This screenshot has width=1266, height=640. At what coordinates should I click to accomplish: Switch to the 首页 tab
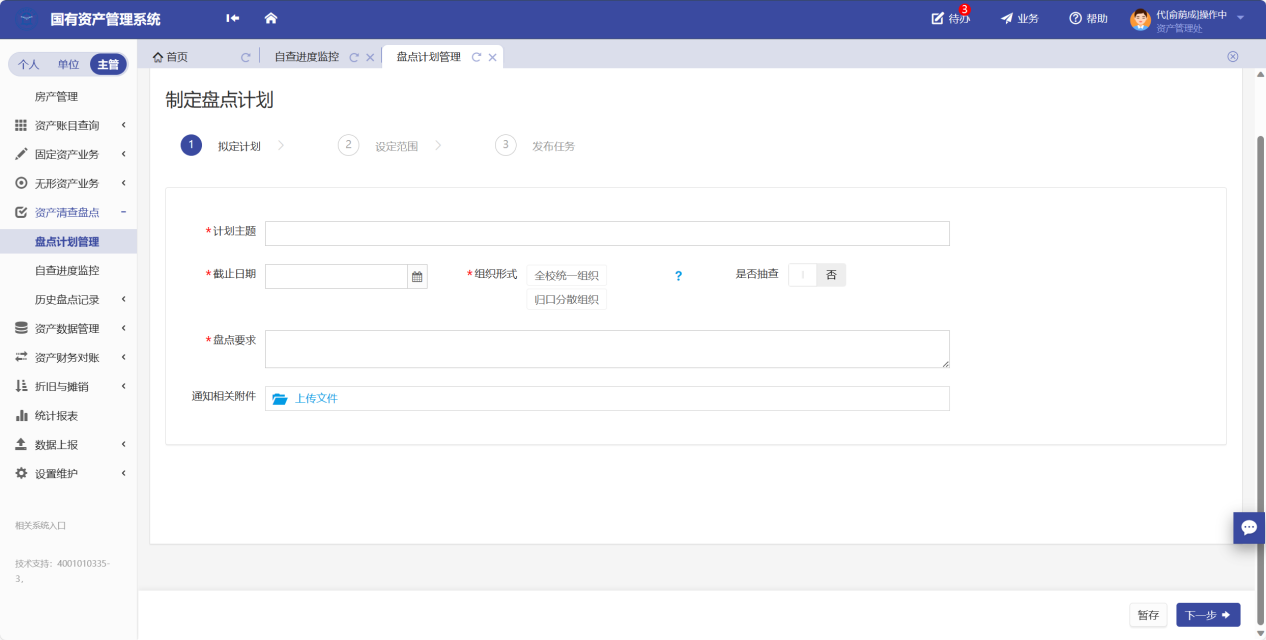coord(170,58)
